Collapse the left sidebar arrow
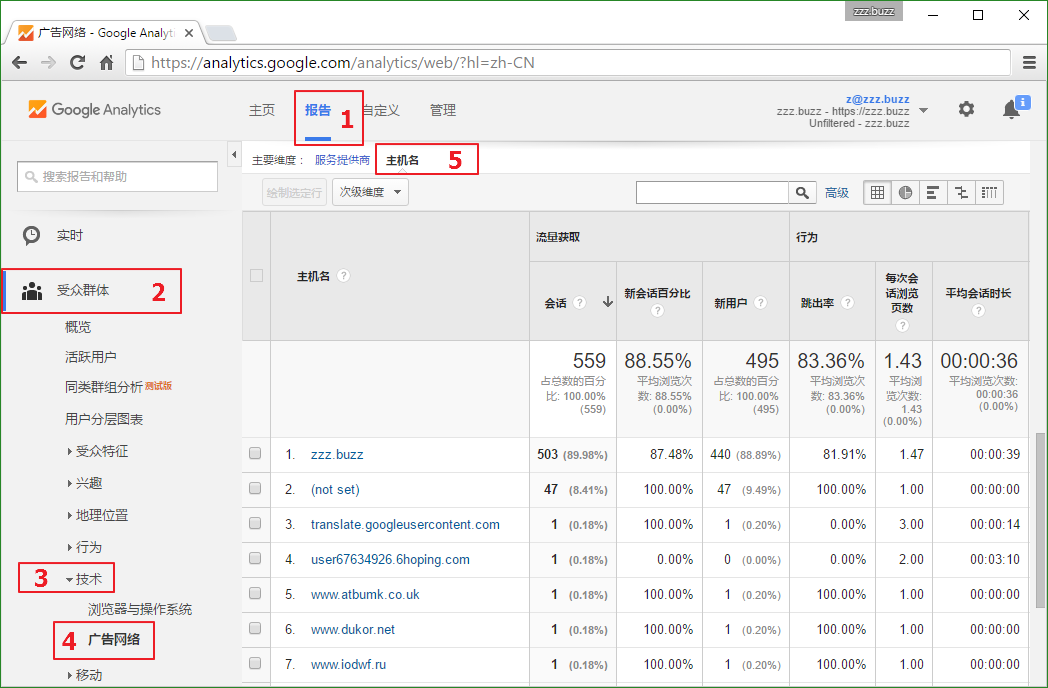Screen dimensions: 1048x688 click(x=234, y=155)
